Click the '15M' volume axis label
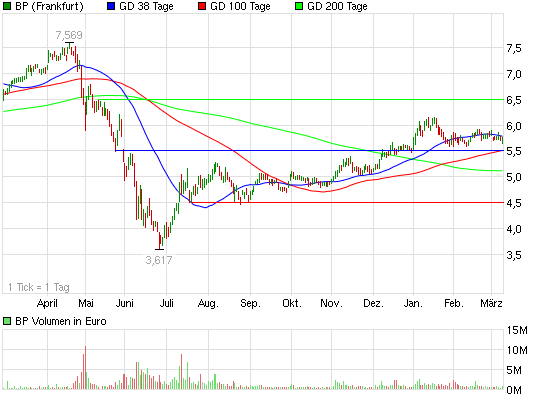This screenshot has height=396, width=535. click(x=517, y=330)
